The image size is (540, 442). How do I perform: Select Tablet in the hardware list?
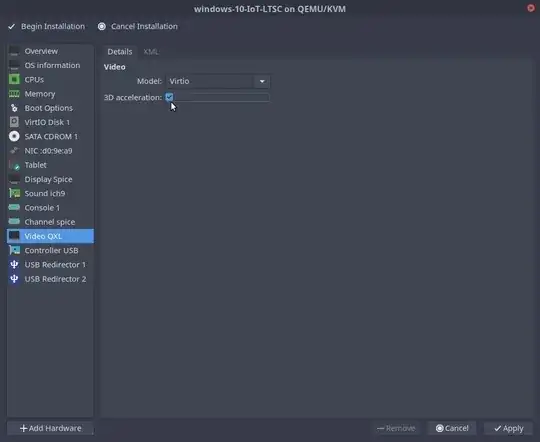pyautogui.click(x=50, y=165)
